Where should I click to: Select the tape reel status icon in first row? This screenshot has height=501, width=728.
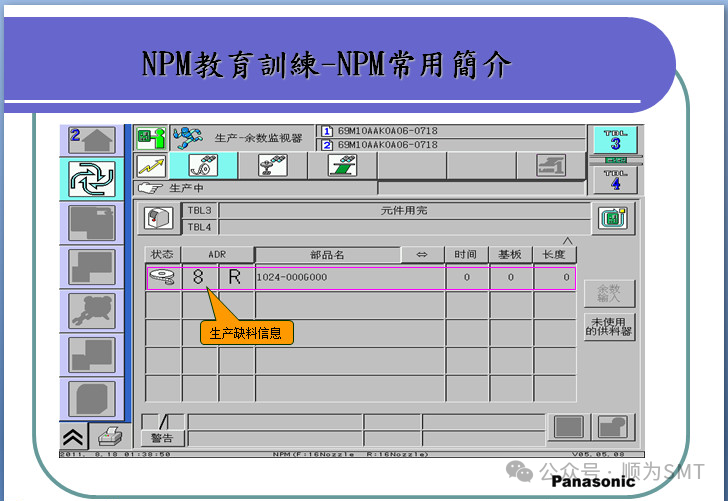pos(162,277)
